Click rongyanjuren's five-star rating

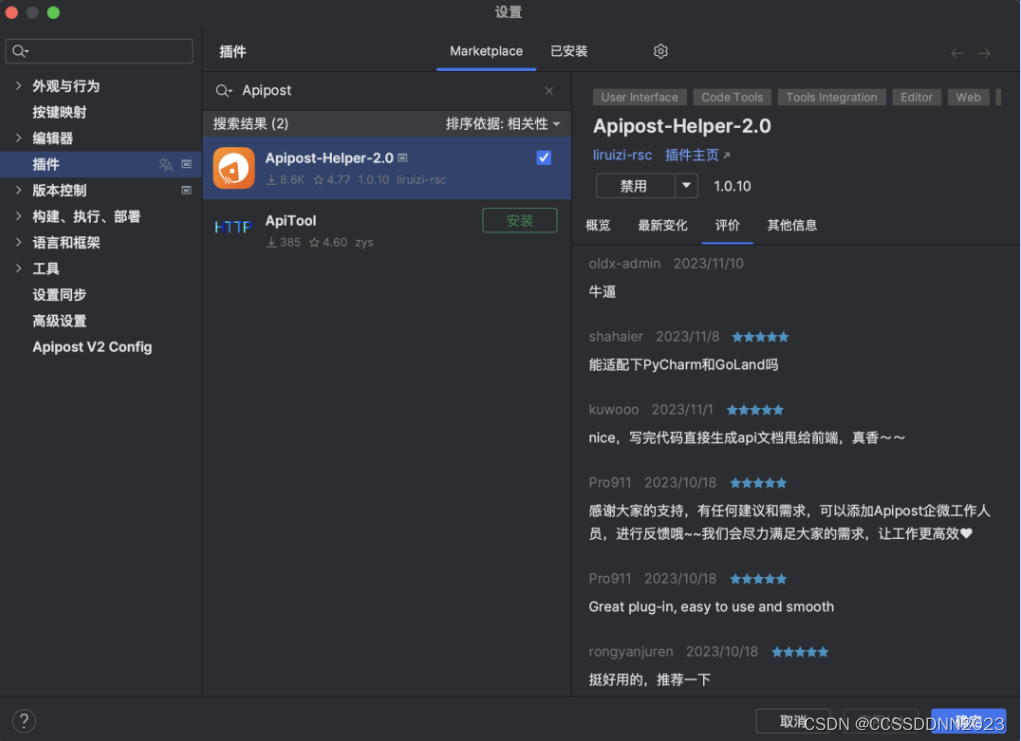[800, 652]
